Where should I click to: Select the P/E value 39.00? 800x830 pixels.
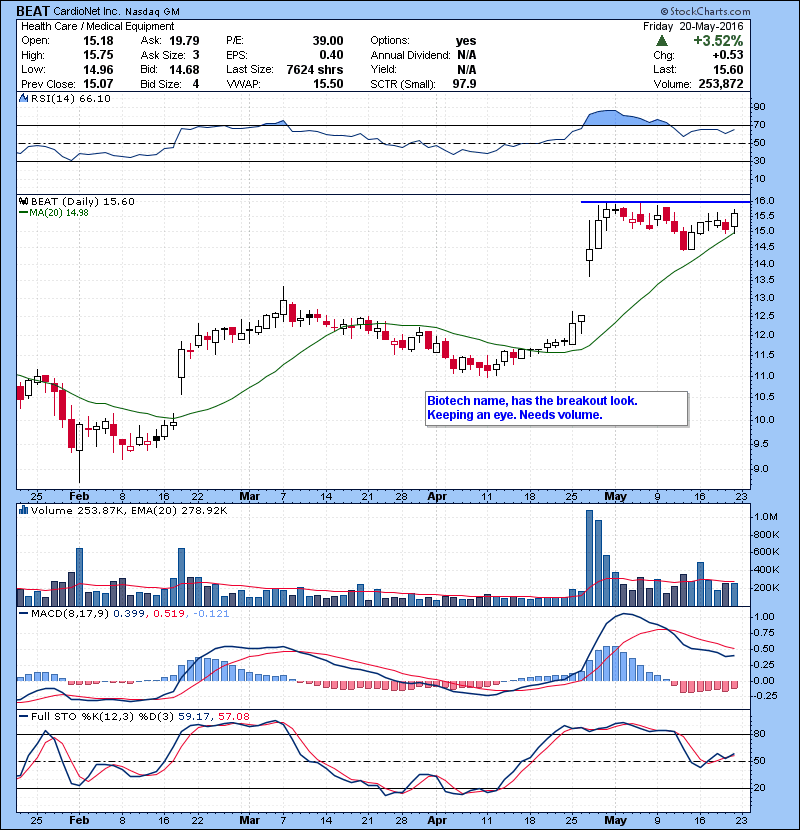coord(328,41)
